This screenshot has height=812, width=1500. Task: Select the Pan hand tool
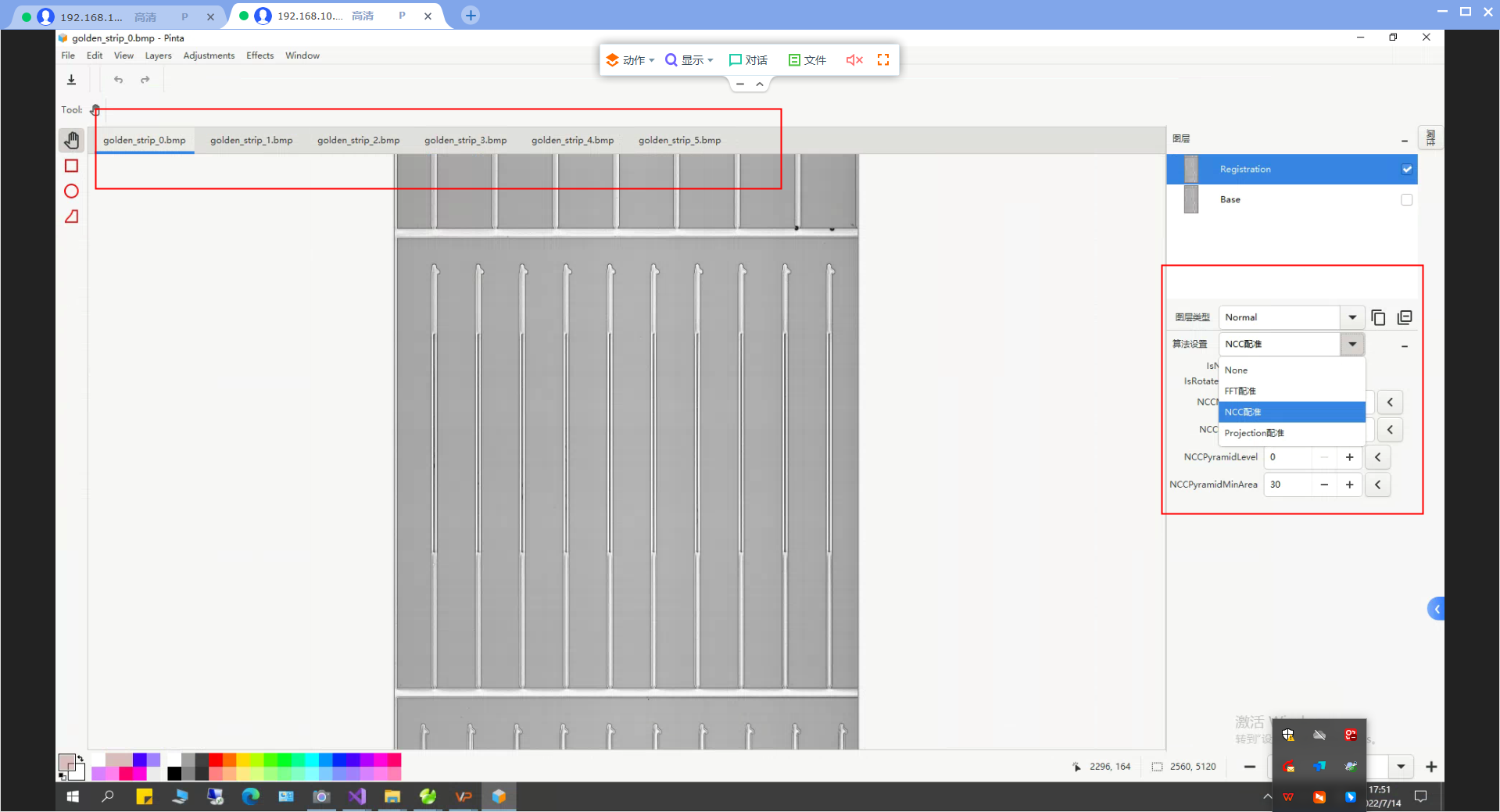pos(71,141)
